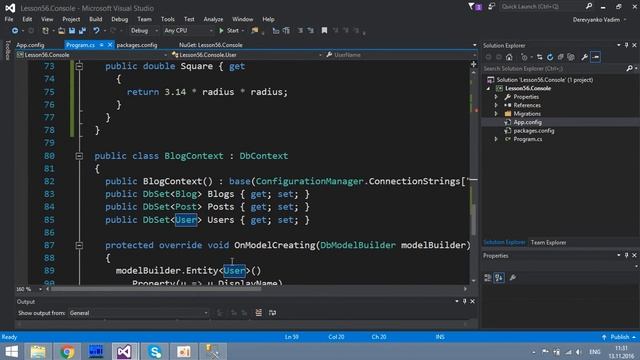Screen dimensions: 640x360
Task: Close the Program.cs tab
Action: [x=110, y=45]
